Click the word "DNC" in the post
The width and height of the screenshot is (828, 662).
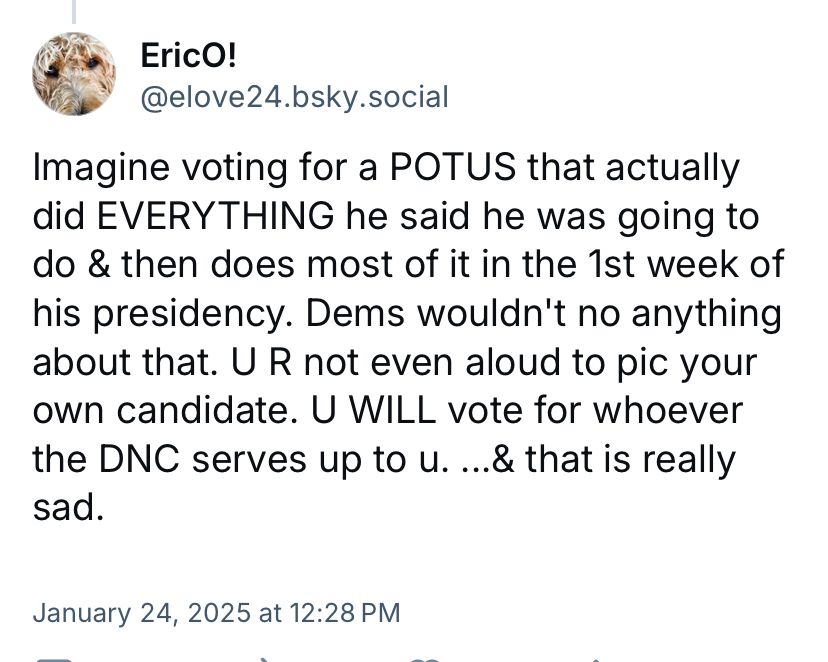[x=138, y=460]
